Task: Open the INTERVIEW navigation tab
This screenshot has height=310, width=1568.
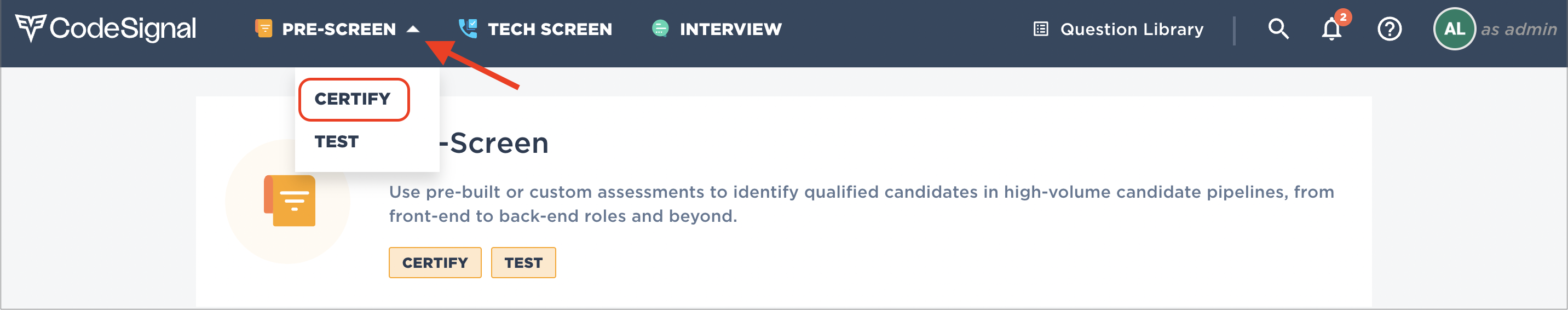Action: tap(730, 28)
